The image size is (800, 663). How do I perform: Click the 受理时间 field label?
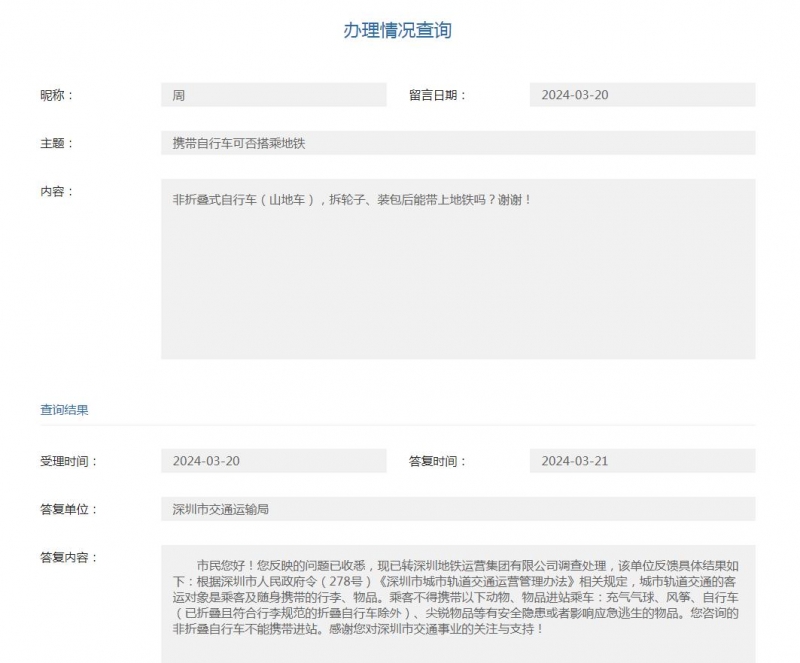coord(65,461)
